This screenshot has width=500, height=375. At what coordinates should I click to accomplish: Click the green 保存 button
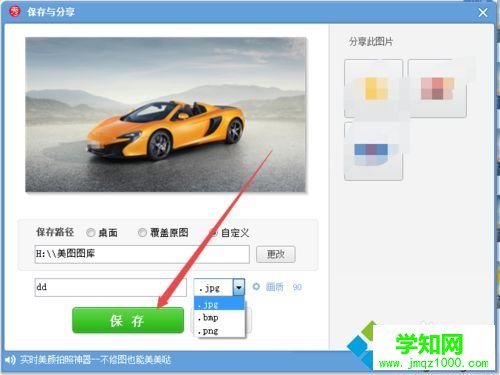click(128, 320)
